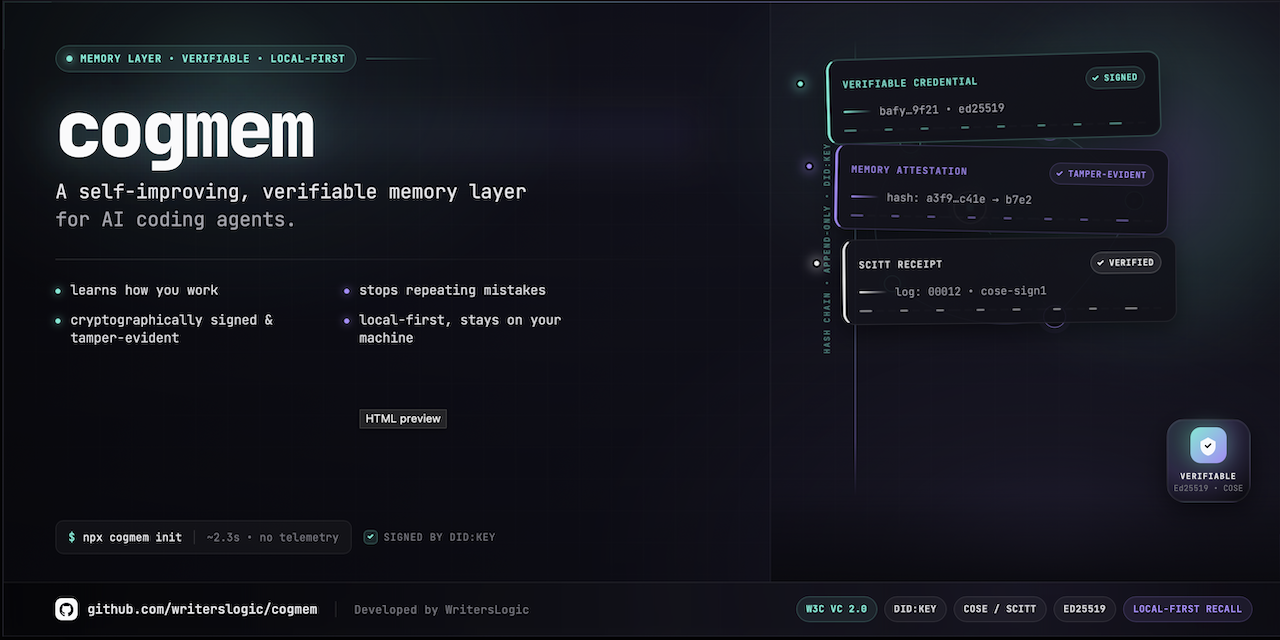Click the MEMORY LAYER · VERIFIABLE · LOCAL-FIRST pill

[205, 59]
